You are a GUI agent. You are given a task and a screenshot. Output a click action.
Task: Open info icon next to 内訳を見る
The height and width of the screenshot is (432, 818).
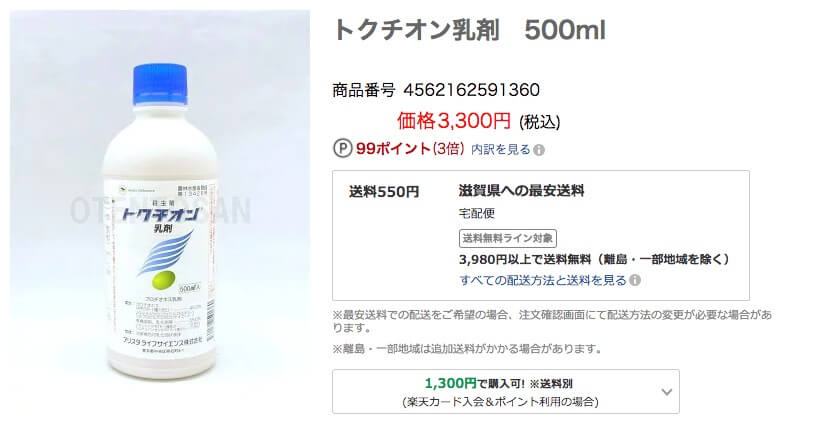point(539,150)
